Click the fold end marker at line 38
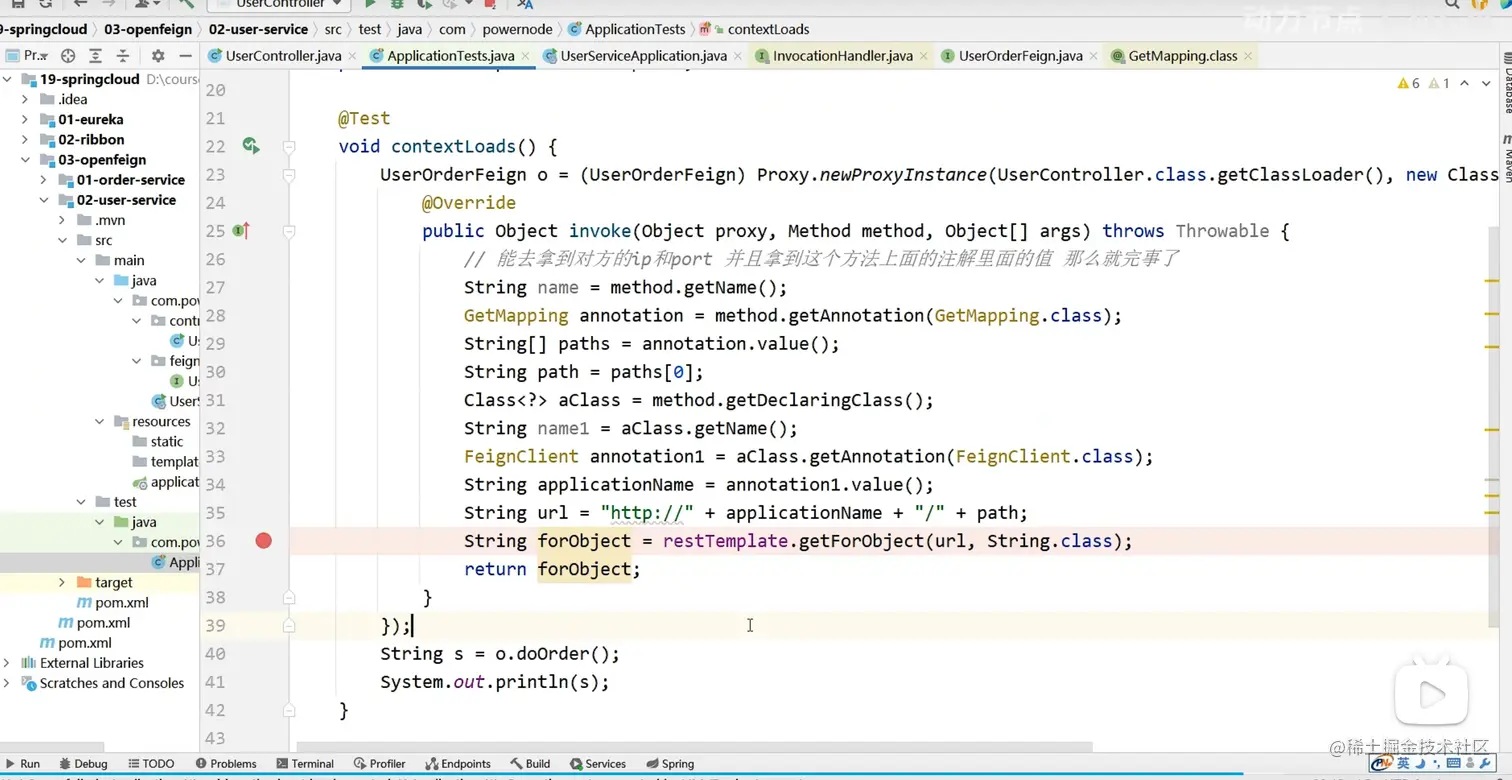Image resolution: width=1512 pixels, height=780 pixels. coord(289,597)
